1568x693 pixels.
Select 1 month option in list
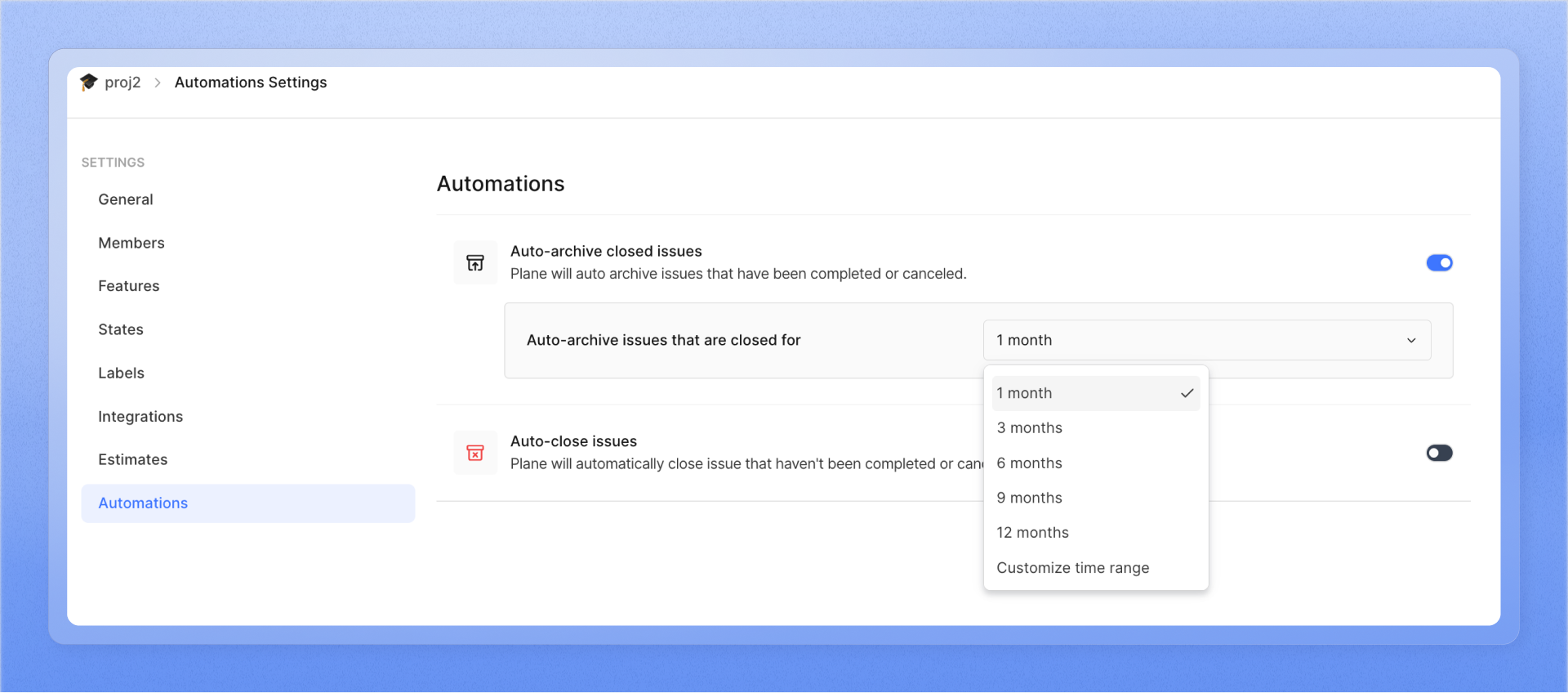click(1096, 393)
